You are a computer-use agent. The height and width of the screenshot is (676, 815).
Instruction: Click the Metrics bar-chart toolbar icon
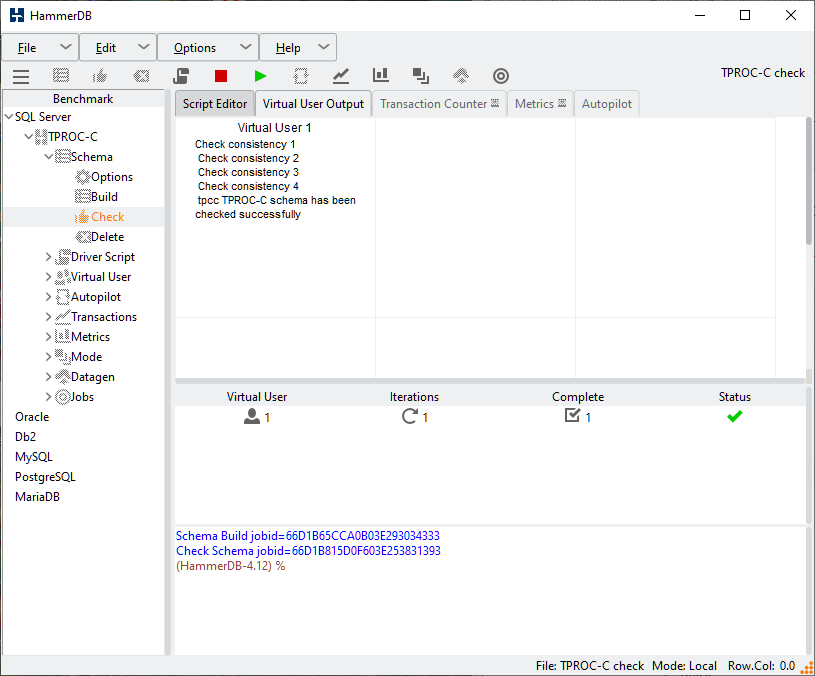pos(381,76)
